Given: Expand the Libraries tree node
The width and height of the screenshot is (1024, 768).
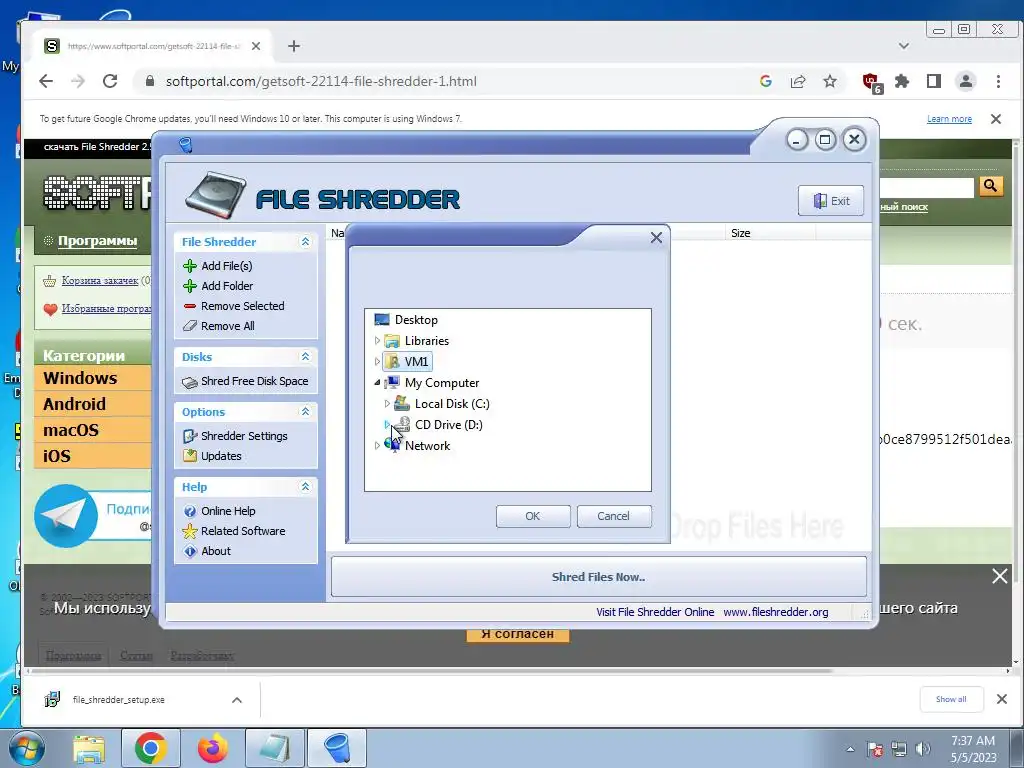Looking at the screenshot, I should point(377,341).
